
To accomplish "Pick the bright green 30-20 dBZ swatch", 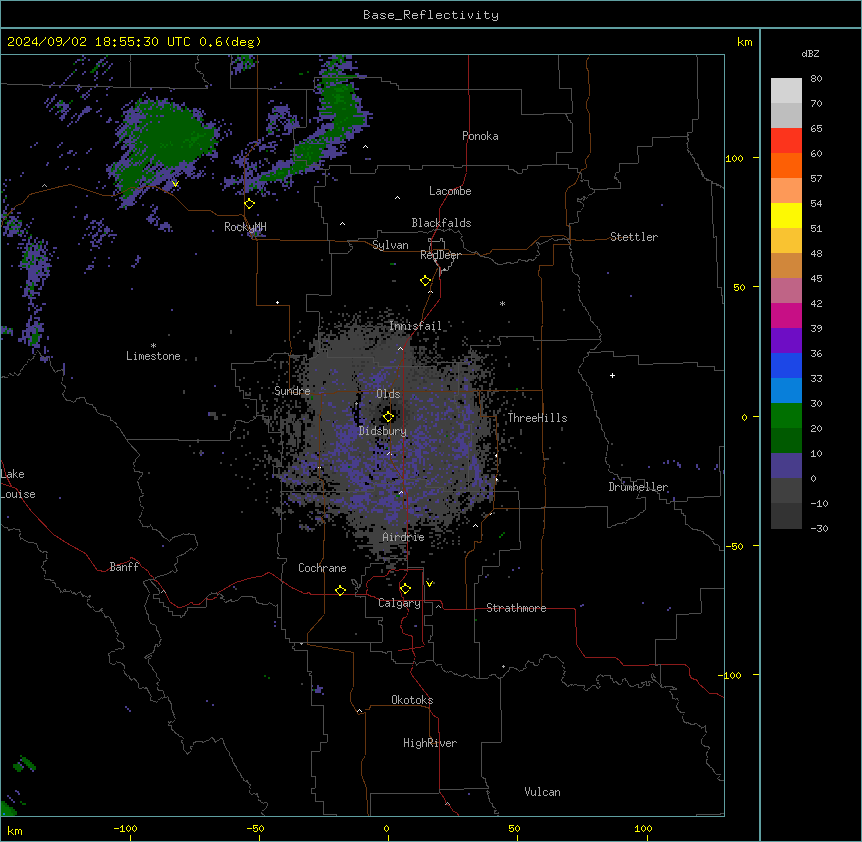I will [786, 416].
